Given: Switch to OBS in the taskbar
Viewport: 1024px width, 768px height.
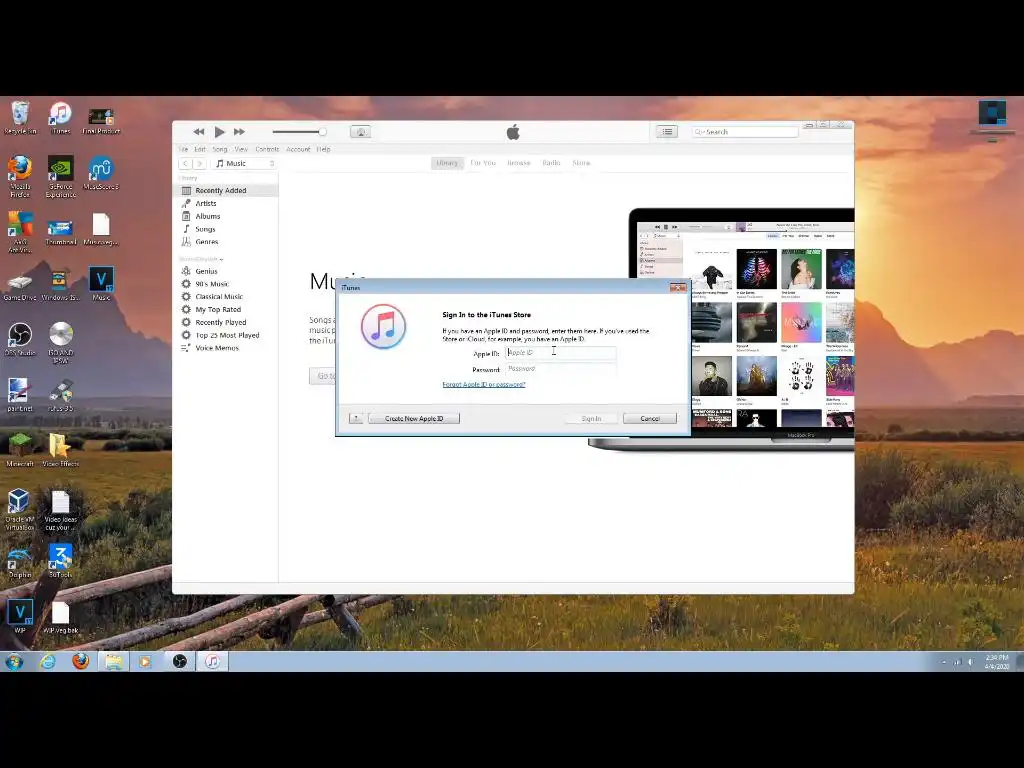Looking at the screenshot, I should pos(180,662).
